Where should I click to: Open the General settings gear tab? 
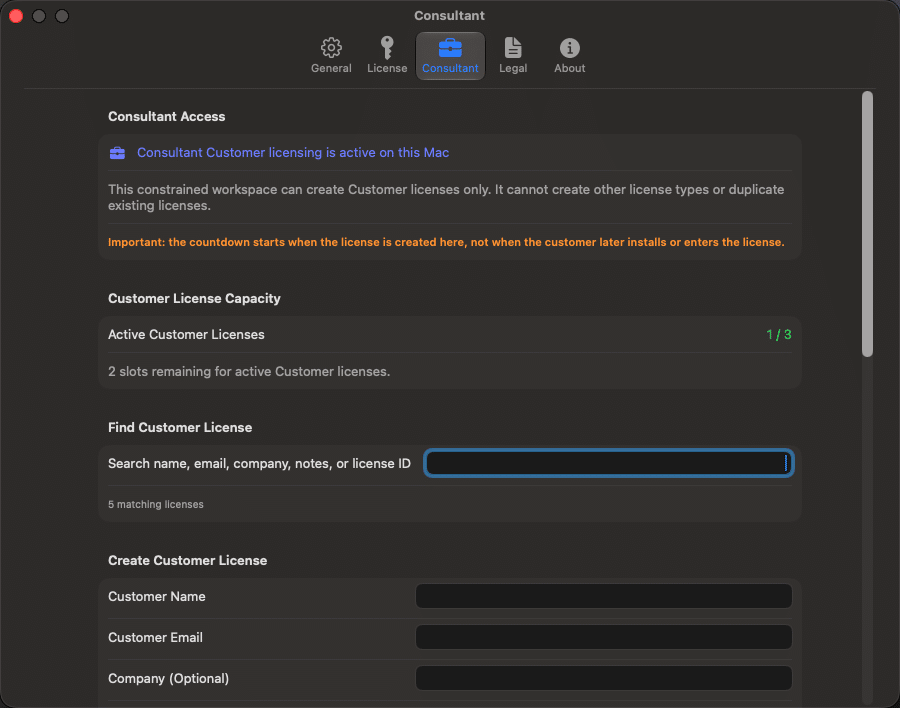331,56
